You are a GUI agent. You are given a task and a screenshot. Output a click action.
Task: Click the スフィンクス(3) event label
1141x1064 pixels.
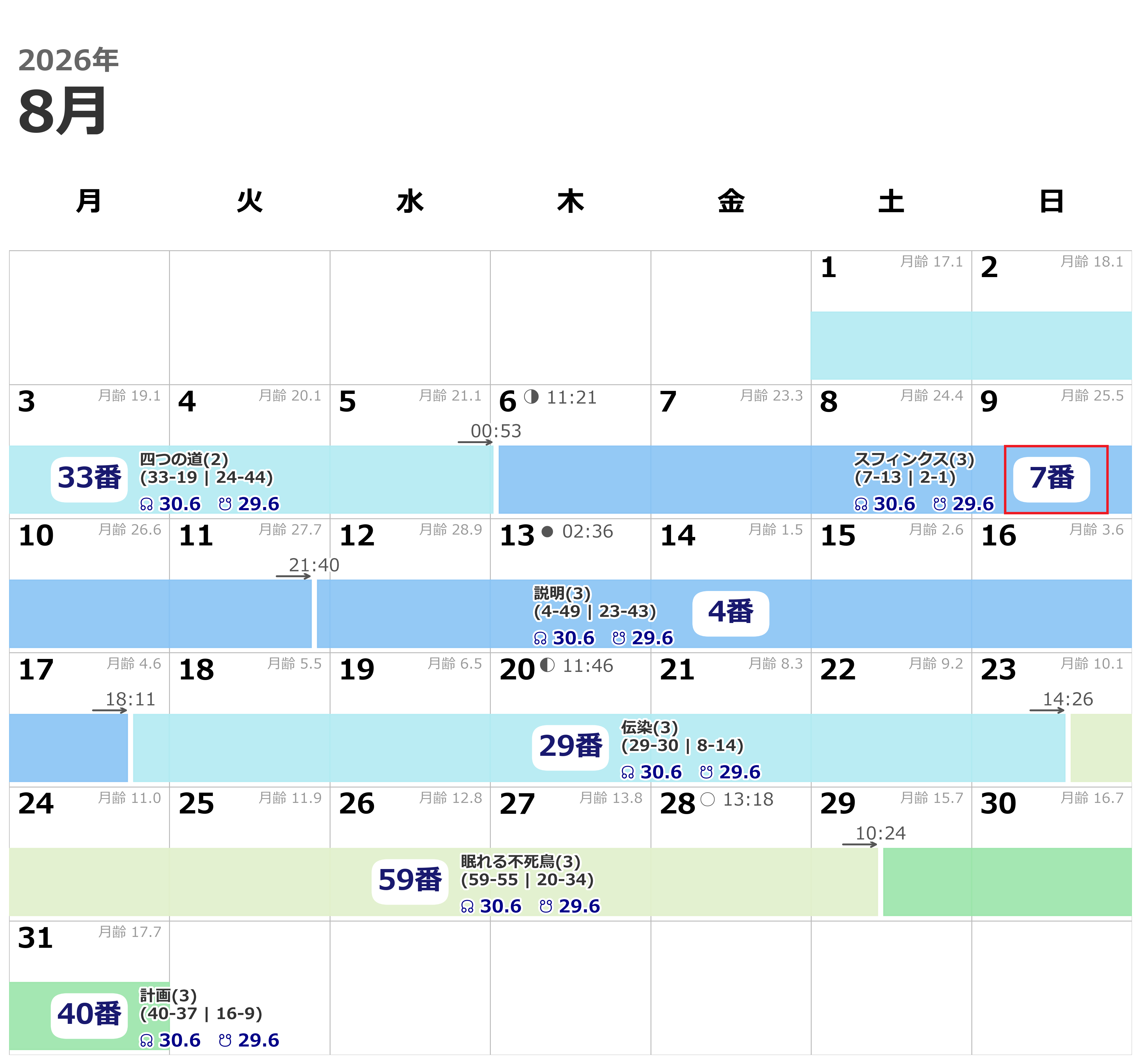[x=914, y=459]
